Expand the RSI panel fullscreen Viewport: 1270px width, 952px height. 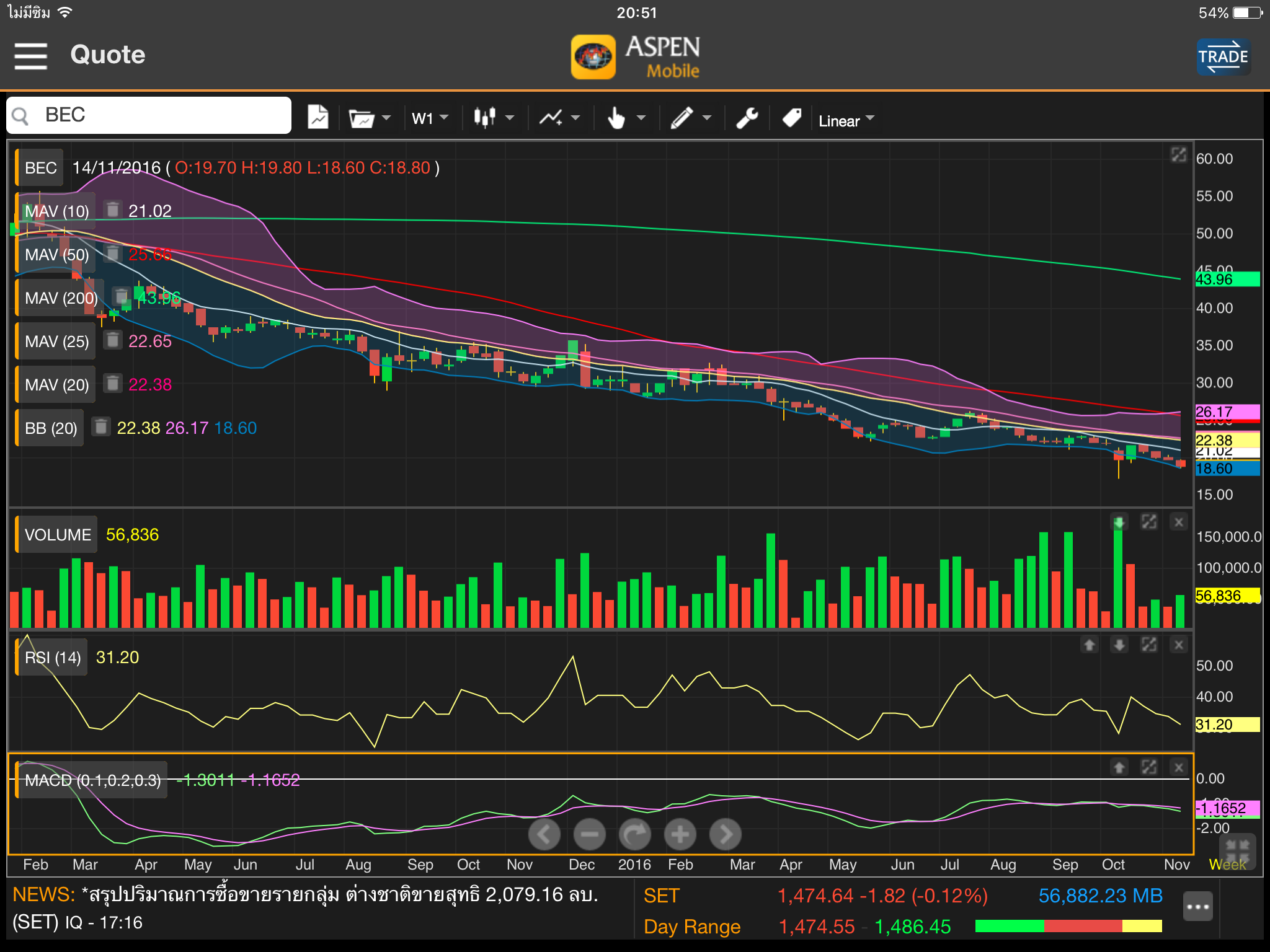[1148, 645]
